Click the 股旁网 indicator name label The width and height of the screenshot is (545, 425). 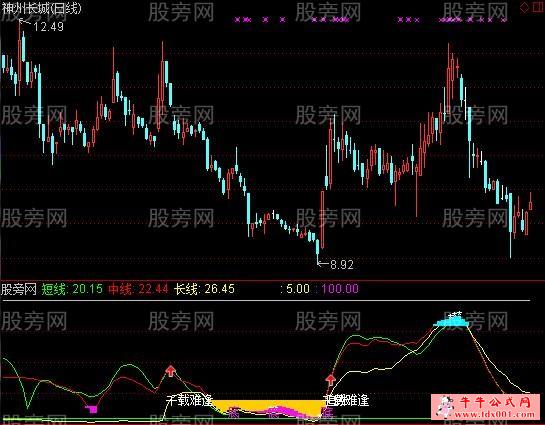19,289
